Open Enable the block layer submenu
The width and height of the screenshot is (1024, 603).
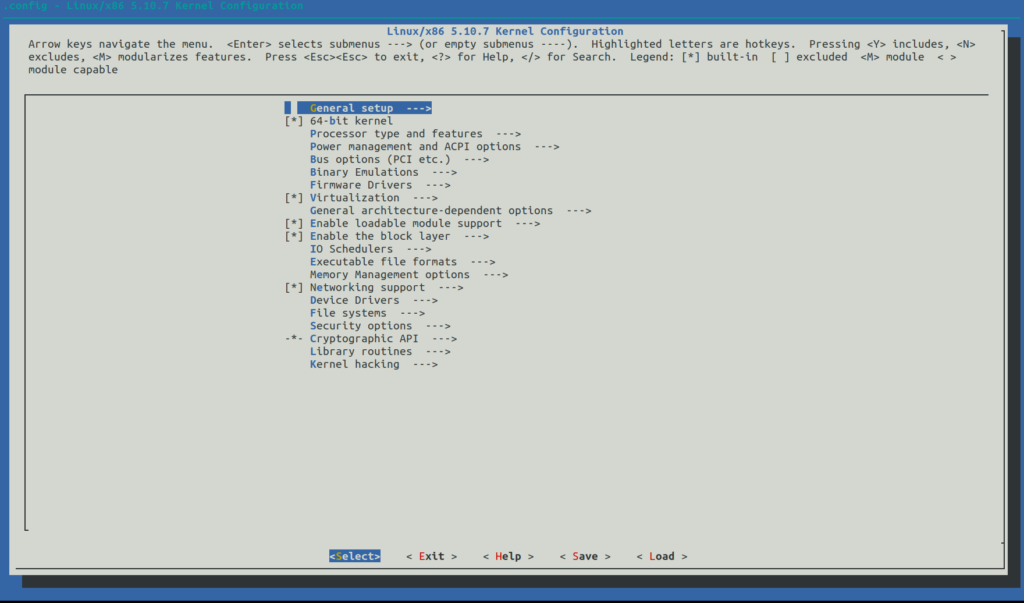[x=399, y=236]
